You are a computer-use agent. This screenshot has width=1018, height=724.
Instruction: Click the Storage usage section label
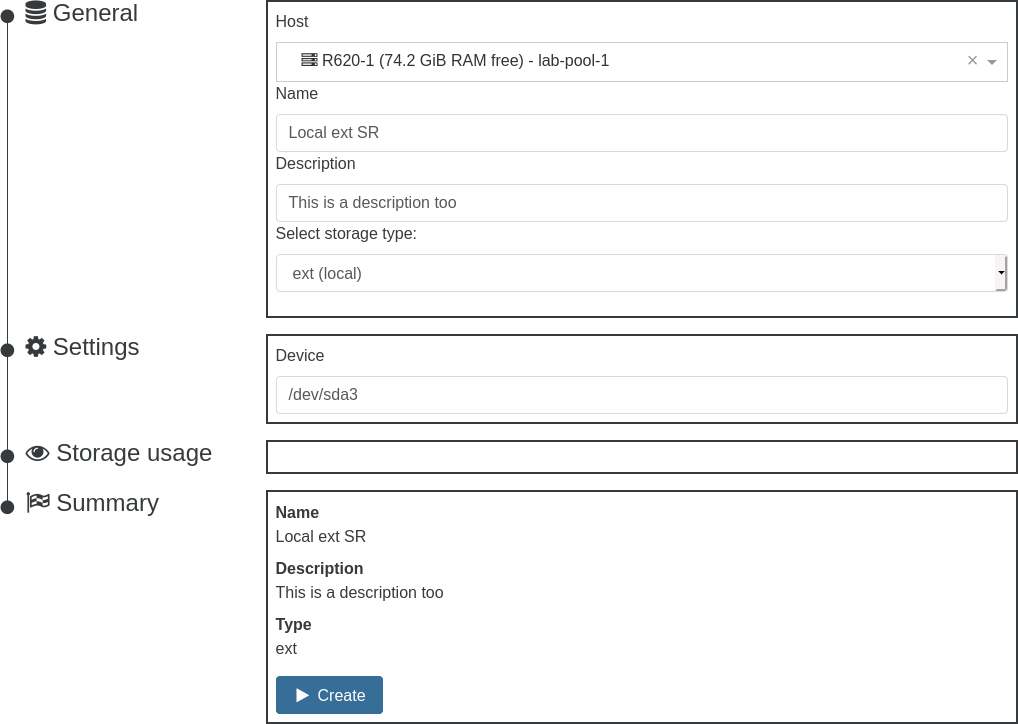click(x=134, y=453)
